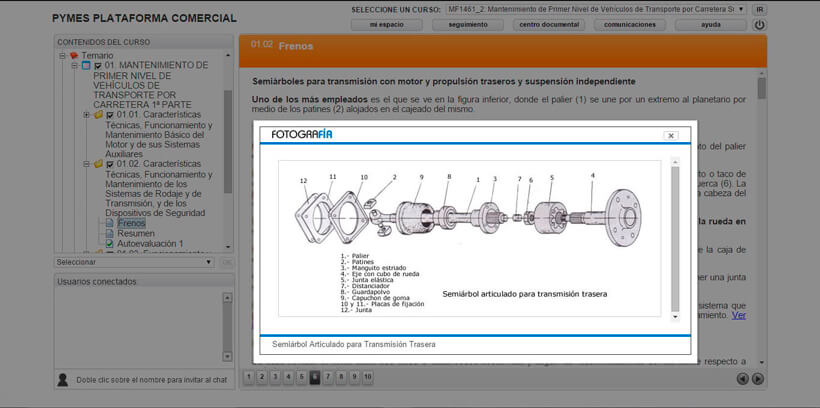Click scroll up arrow in photo popup

point(675,162)
